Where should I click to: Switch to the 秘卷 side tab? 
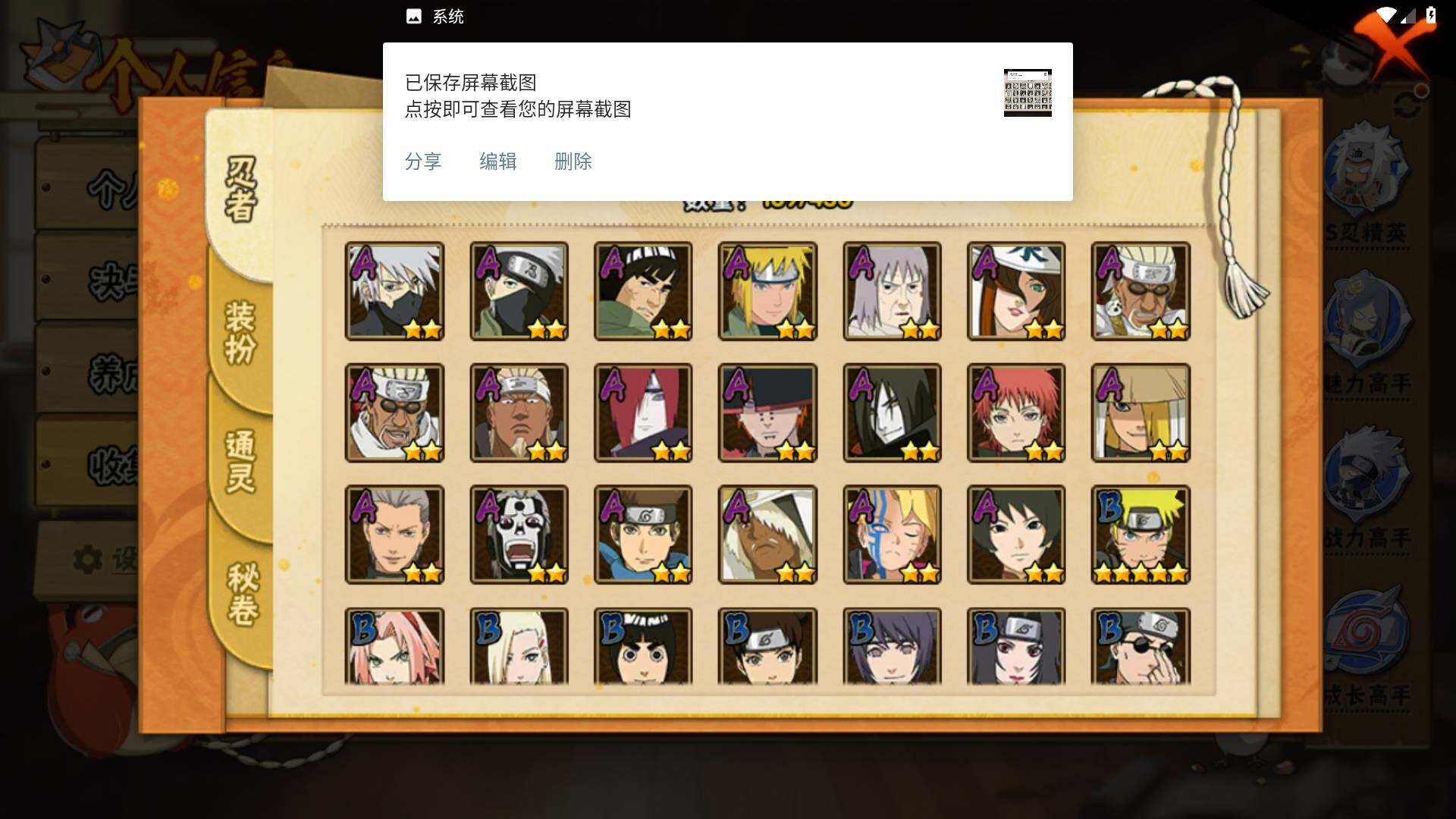243,593
